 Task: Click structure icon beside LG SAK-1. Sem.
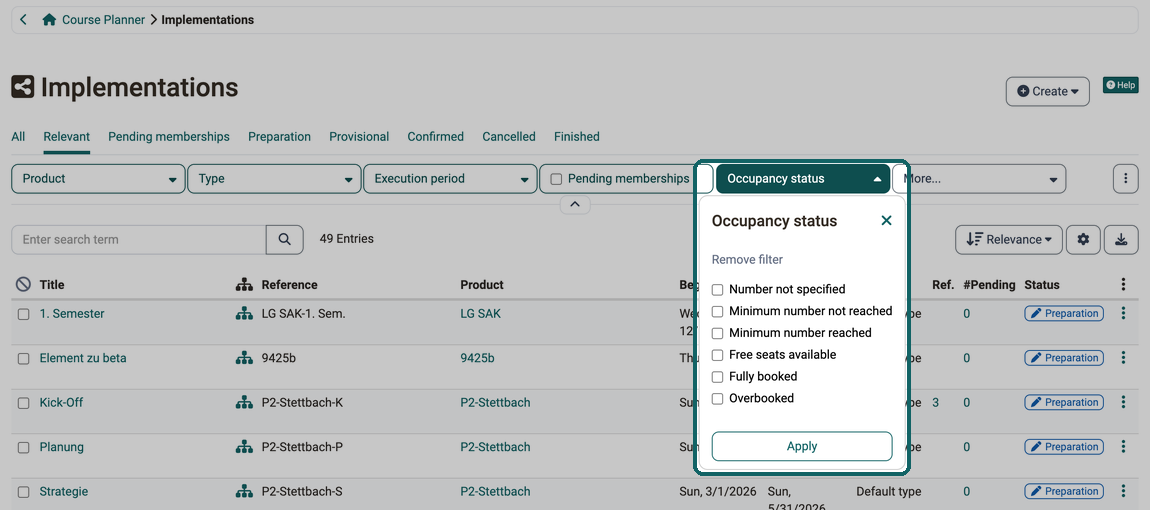pyautogui.click(x=243, y=314)
